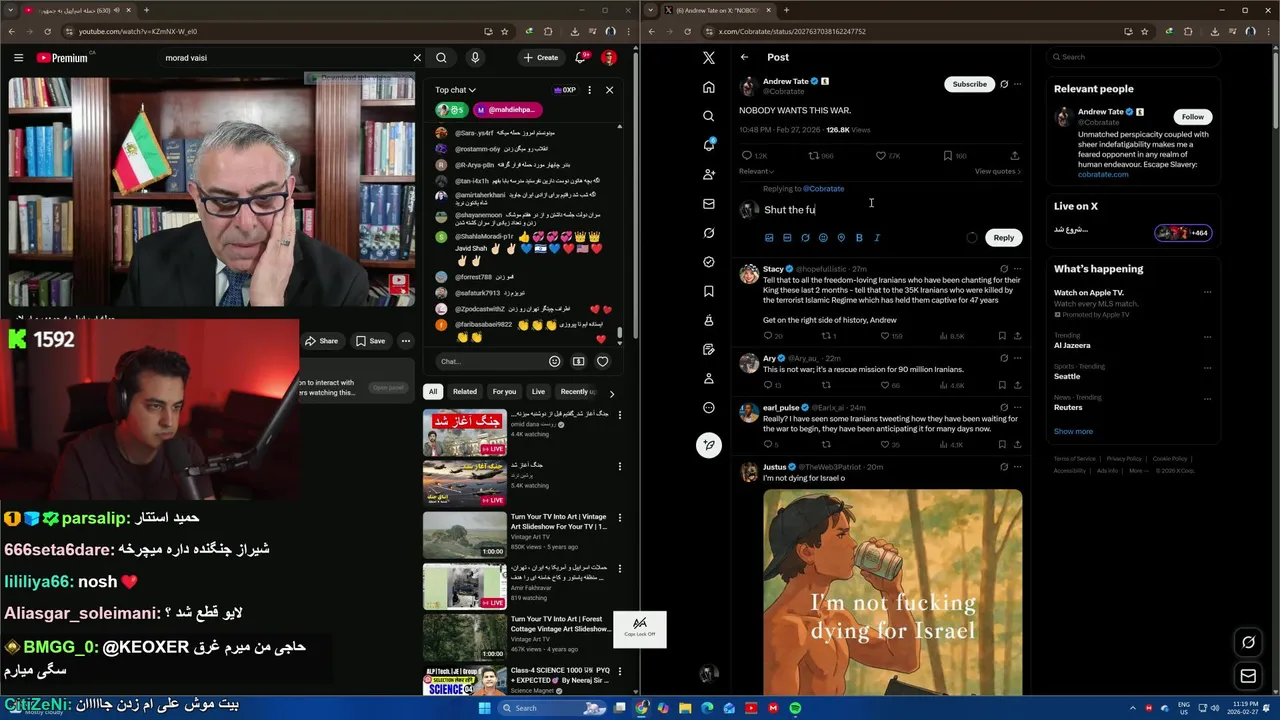
Task: Go to X Home in sidebar
Action: (709, 87)
